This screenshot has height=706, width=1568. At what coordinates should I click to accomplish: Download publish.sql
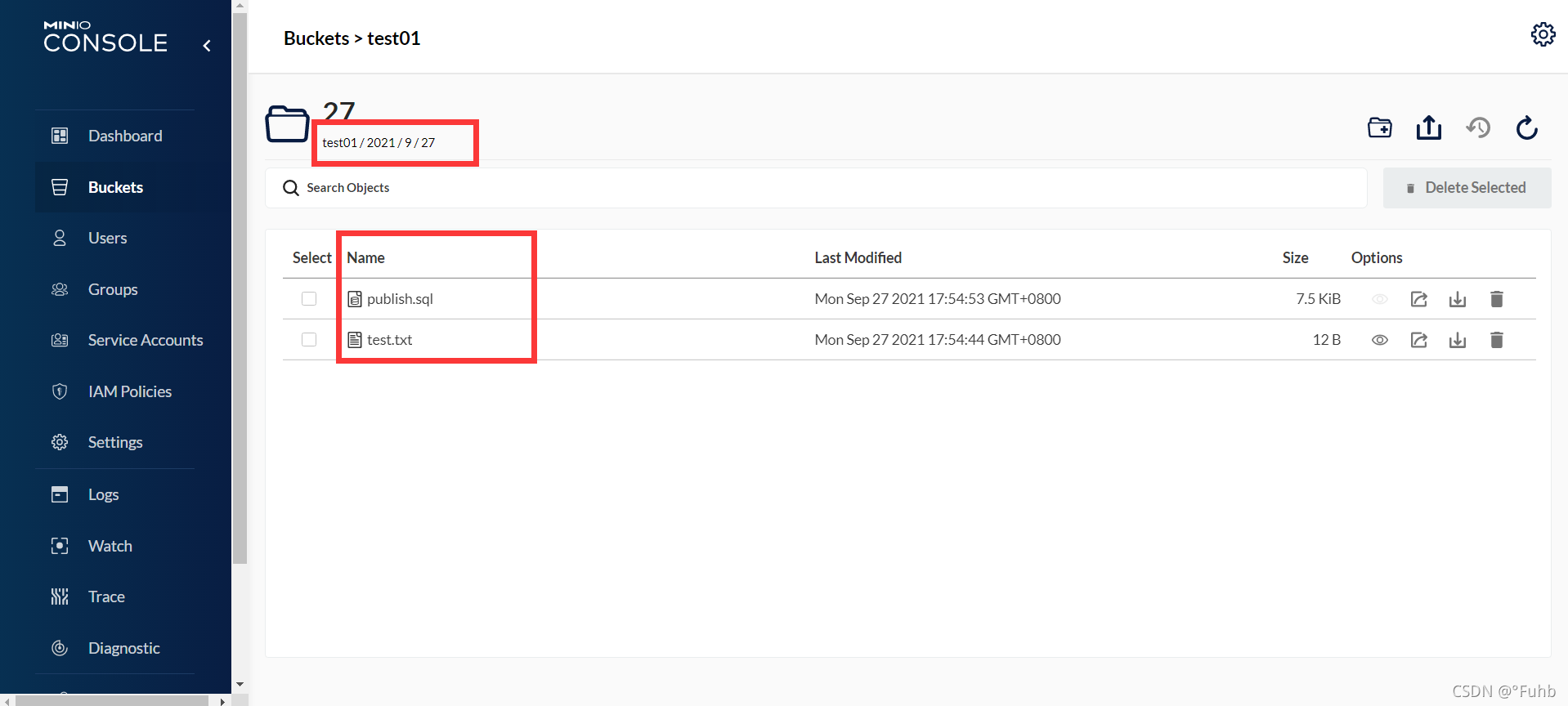point(1458,299)
